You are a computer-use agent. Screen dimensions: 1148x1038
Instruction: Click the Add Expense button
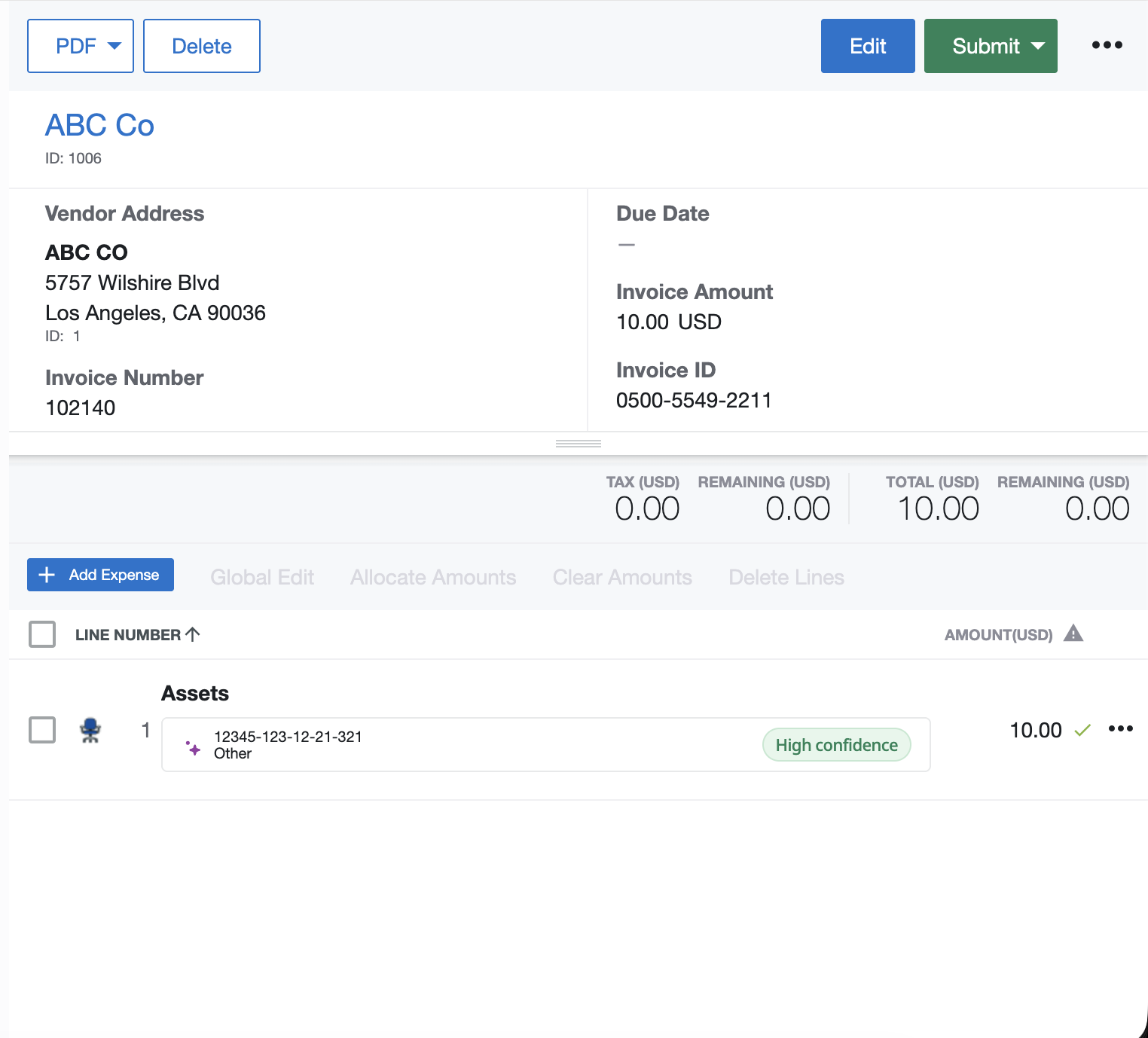pos(100,575)
